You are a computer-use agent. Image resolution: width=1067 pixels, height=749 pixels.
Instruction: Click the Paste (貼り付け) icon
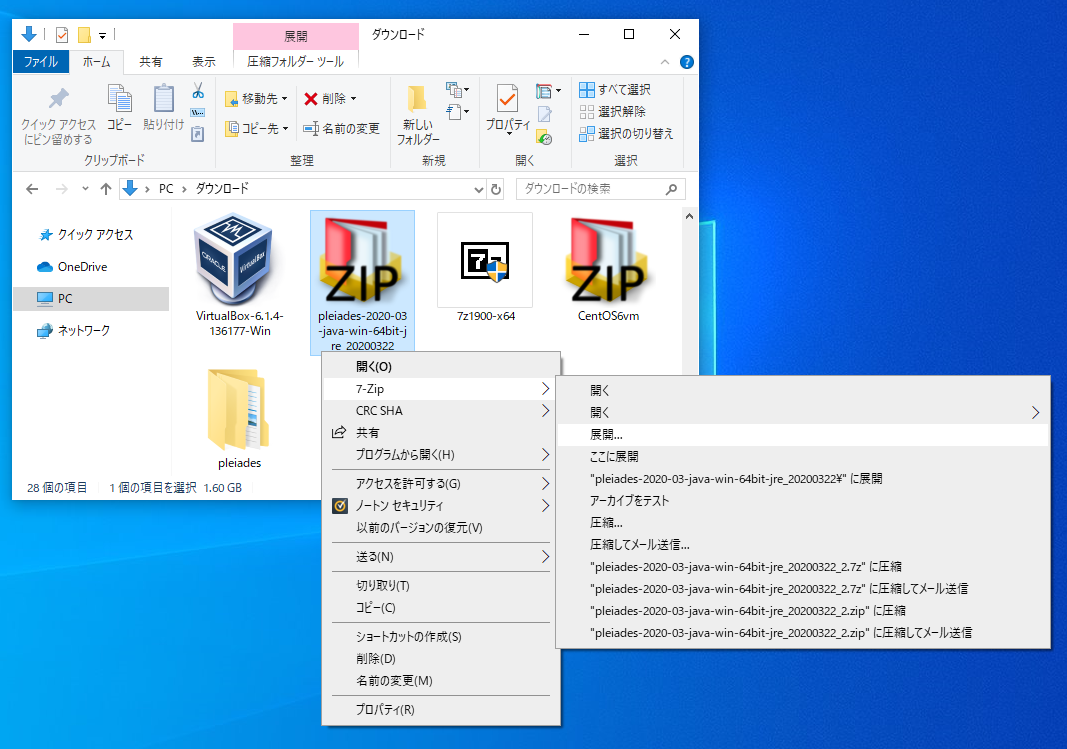(x=164, y=99)
